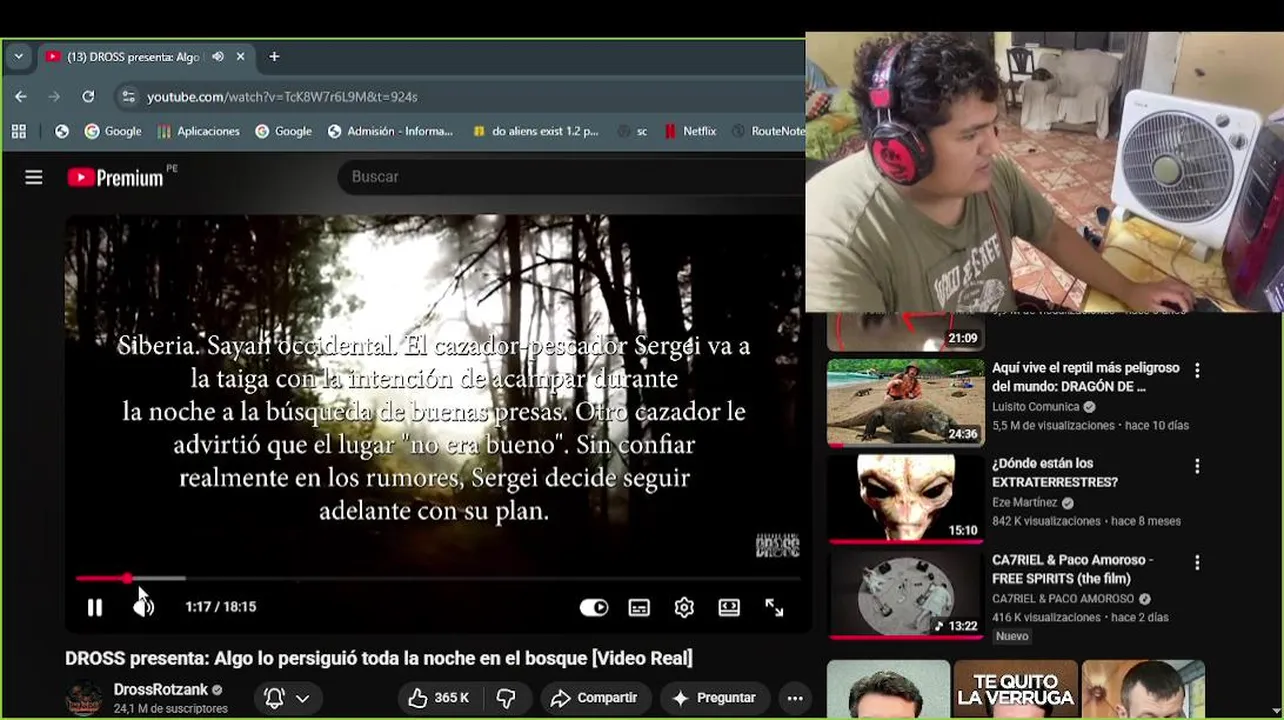The width and height of the screenshot is (1284, 720).
Task: Click the Preguntar button
Action: tap(714, 698)
